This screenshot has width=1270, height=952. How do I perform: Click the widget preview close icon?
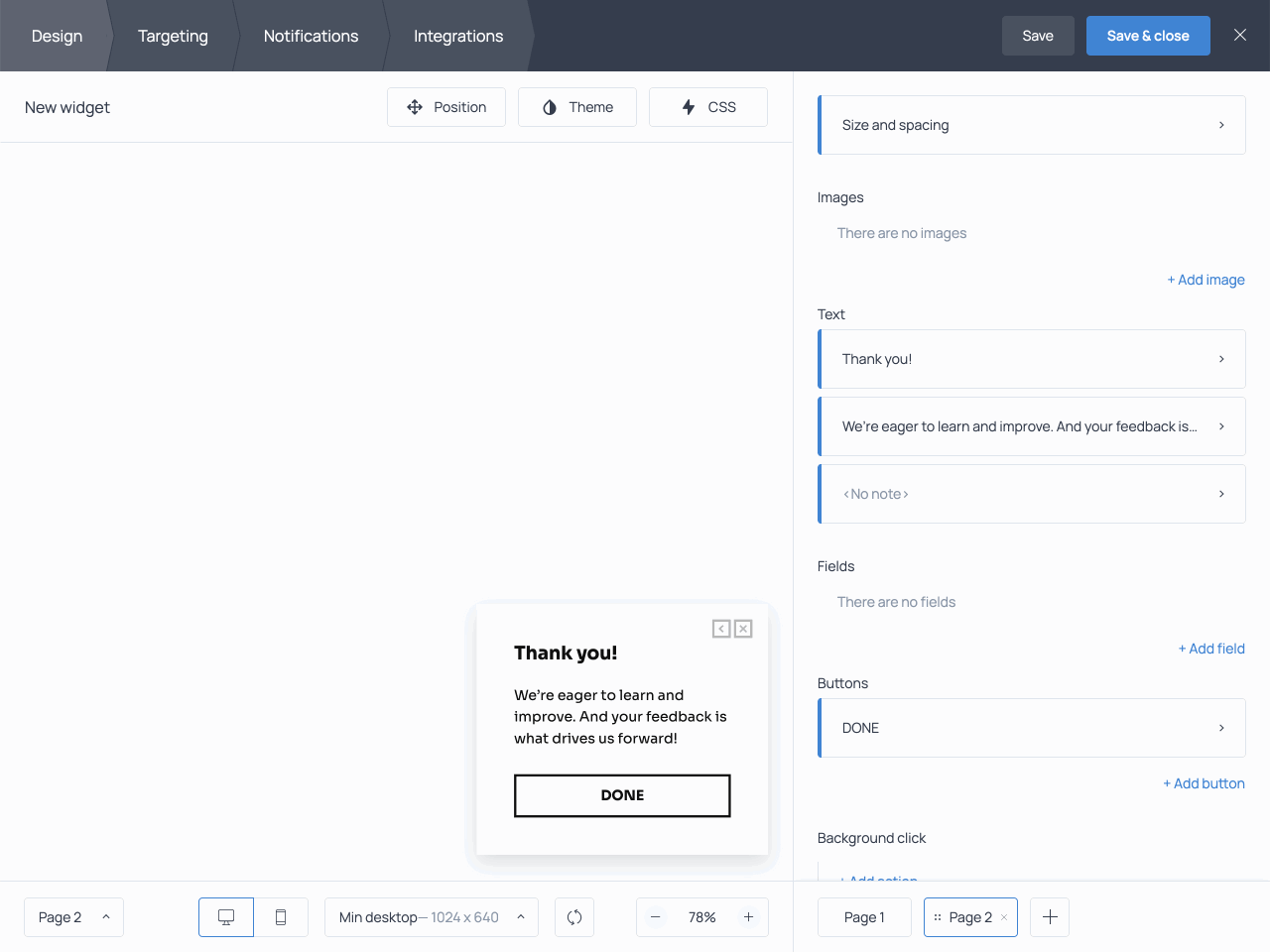(x=743, y=629)
